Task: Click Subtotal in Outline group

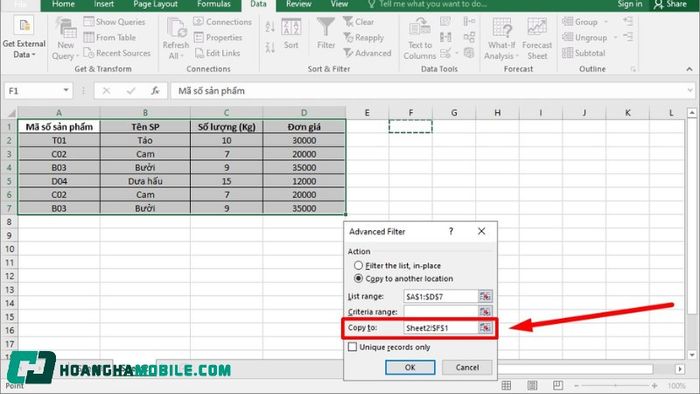Action: pyautogui.click(x=584, y=53)
